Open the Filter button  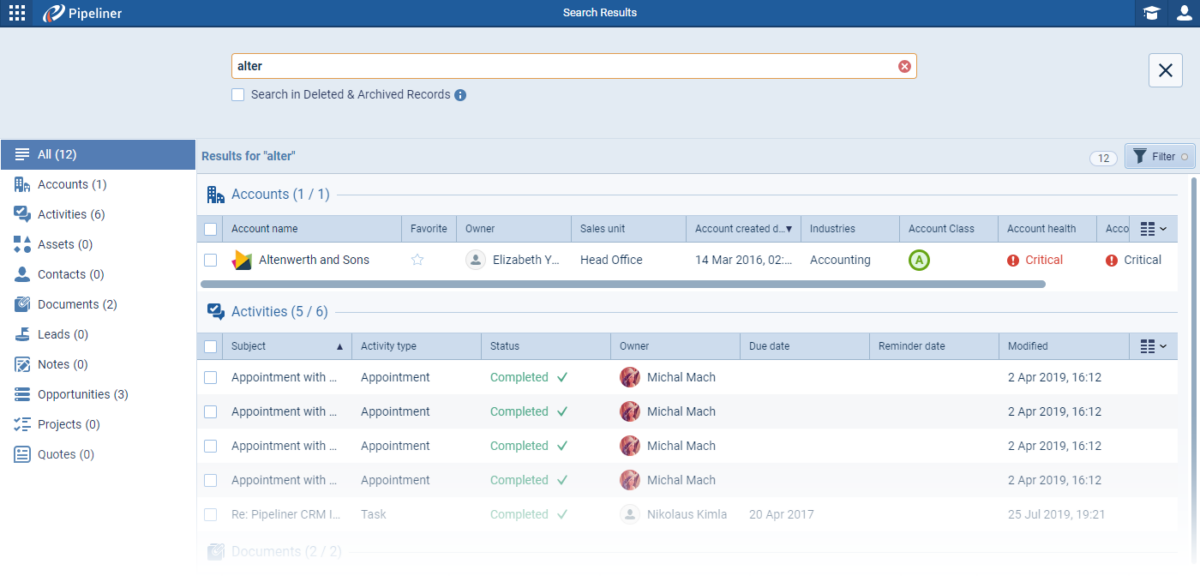[x=1160, y=157]
